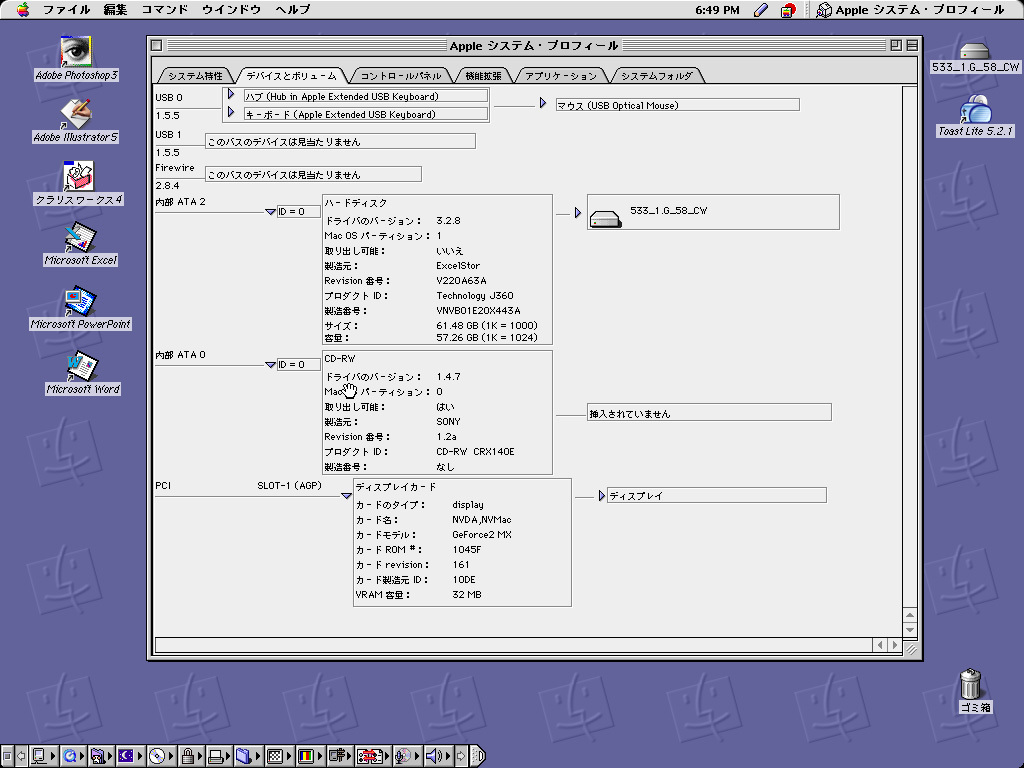This screenshot has height=768, width=1024.
Task: Switch to the システム特性 tab
Action: [x=195, y=76]
